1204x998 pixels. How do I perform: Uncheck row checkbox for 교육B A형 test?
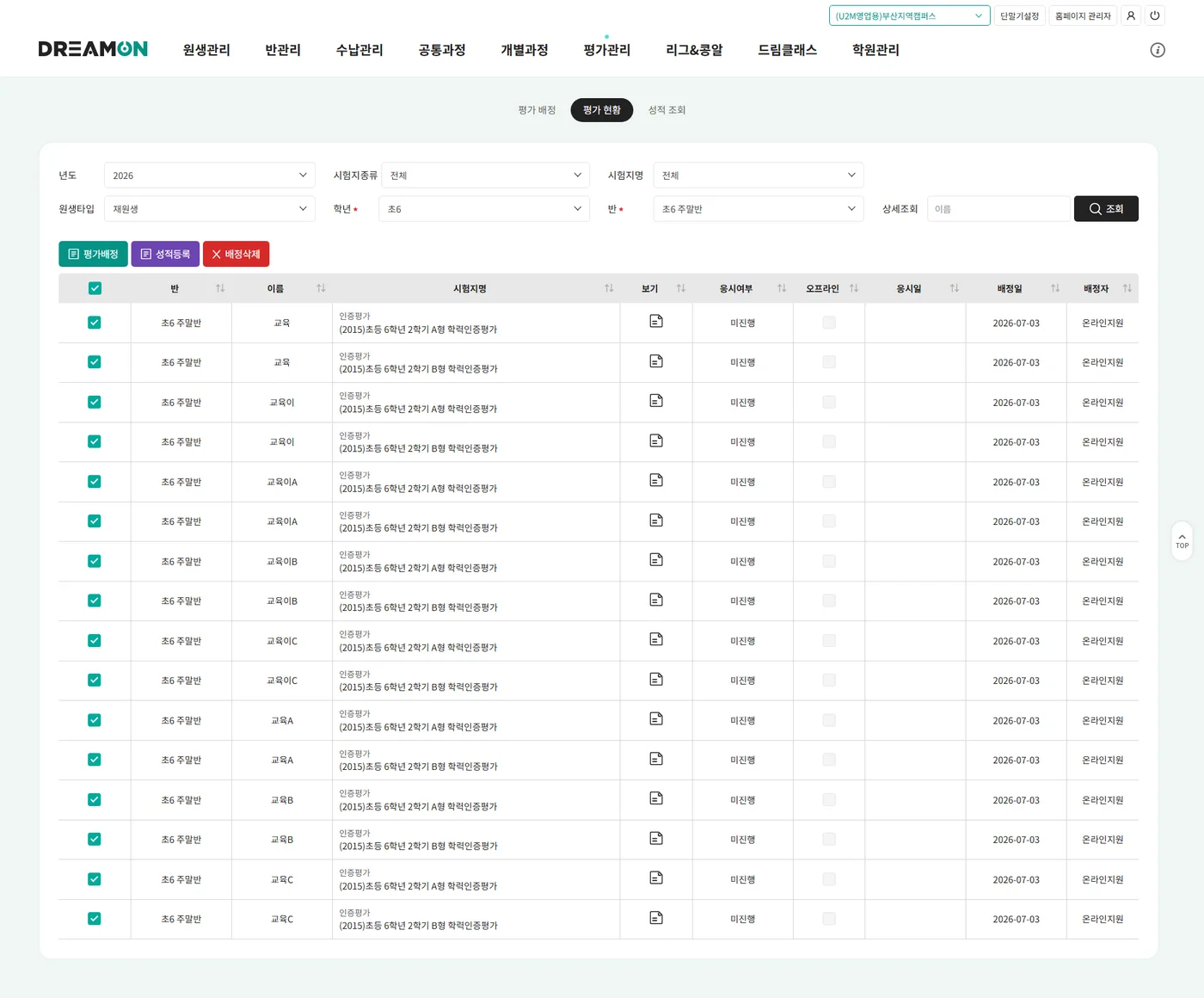point(95,800)
